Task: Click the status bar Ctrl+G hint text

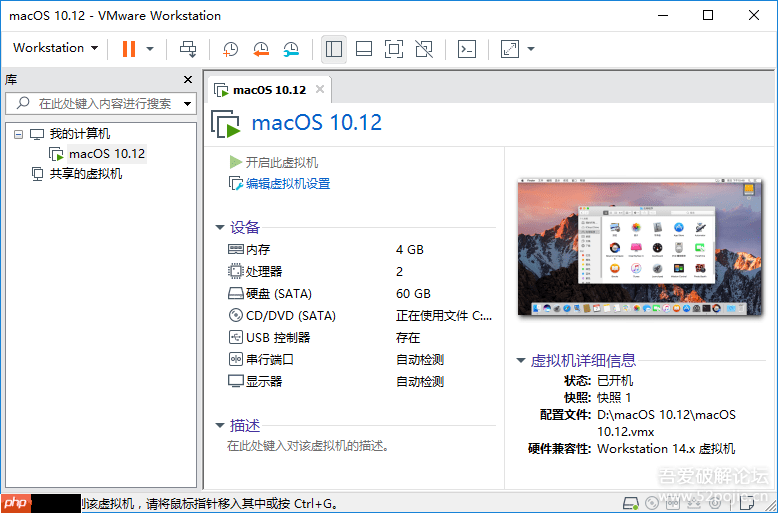Action: click(210, 504)
